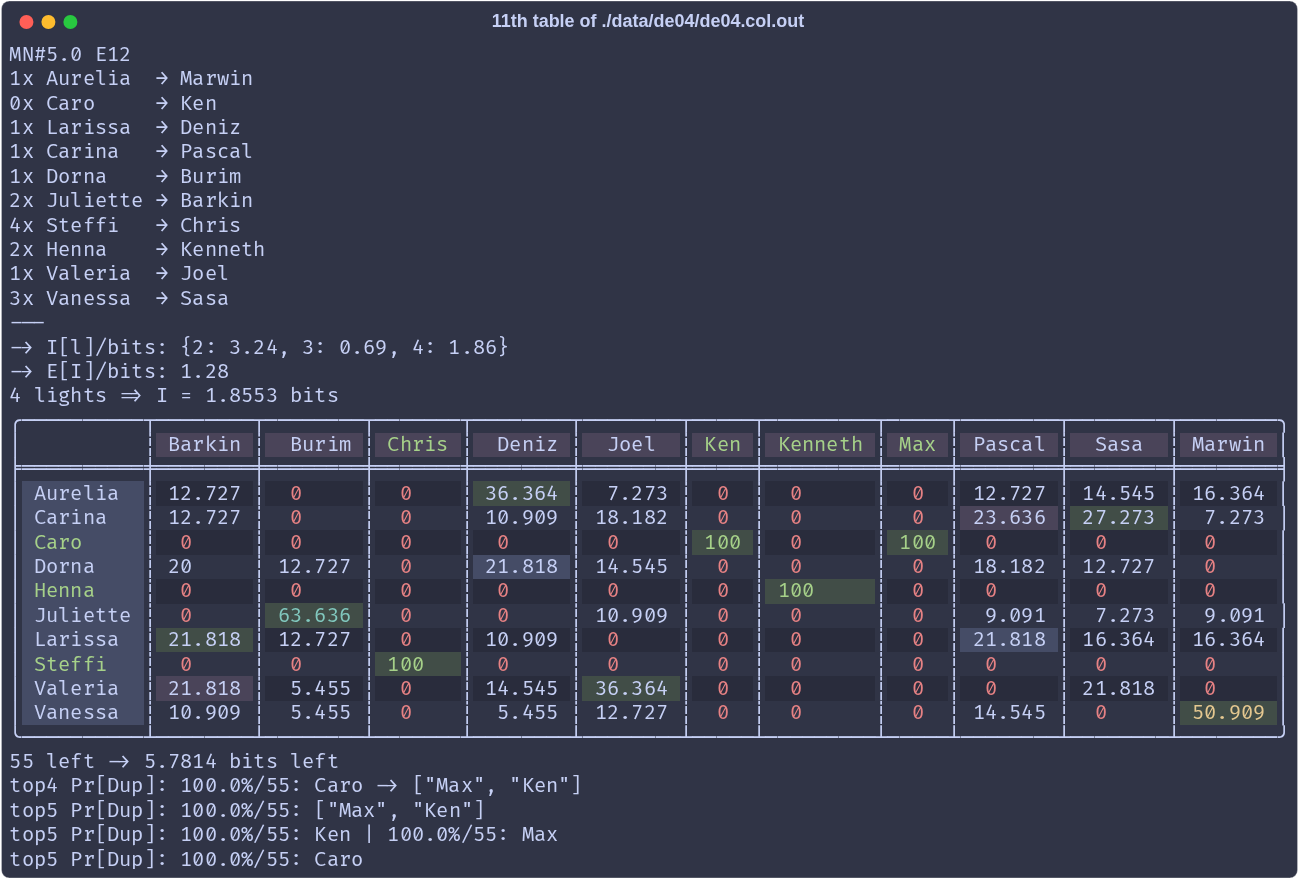This screenshot has width=1299, height=879.
Task: Click the Deniz column header
Action: pyautogui.click(x=521, y=445)
